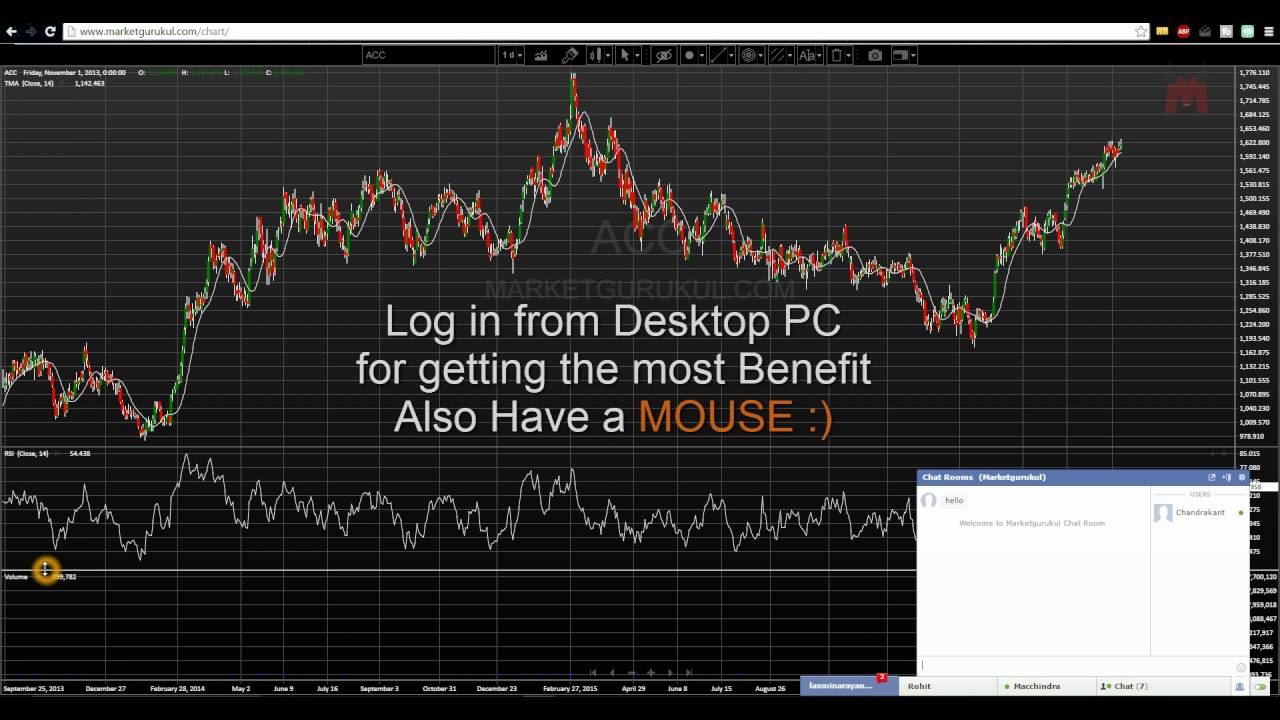Expand the cursor tool dropdown arrow
This screenshot has width=1280, height=720.
coord(637,56)
